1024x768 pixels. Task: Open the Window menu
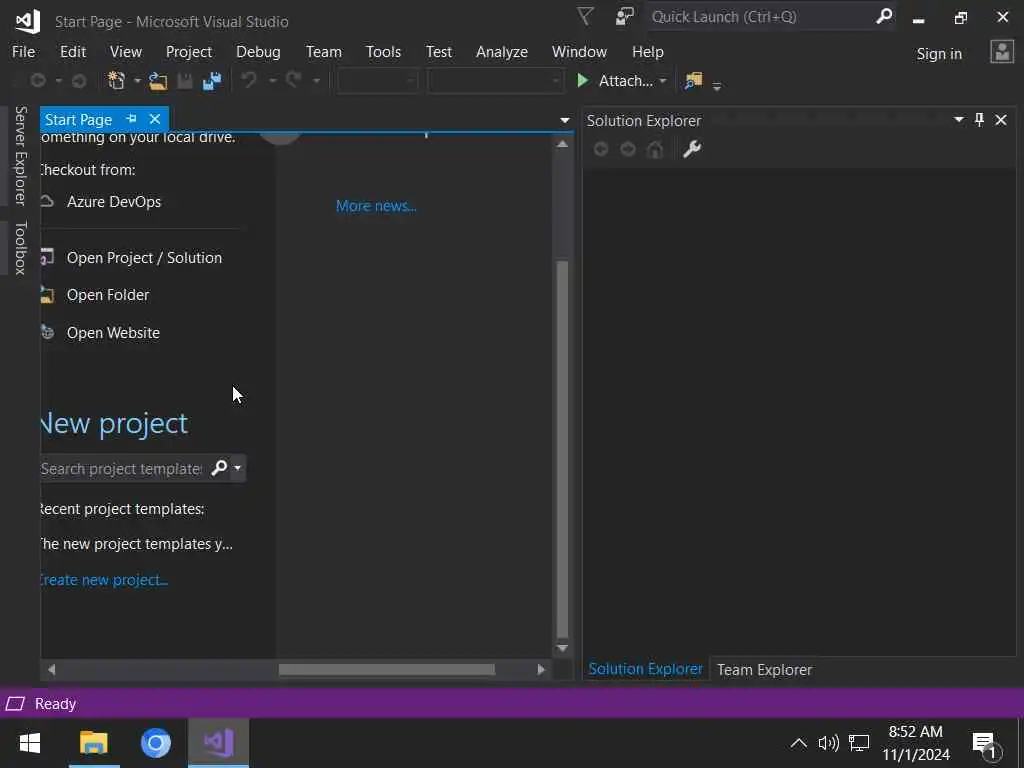[x=579, y=52]
